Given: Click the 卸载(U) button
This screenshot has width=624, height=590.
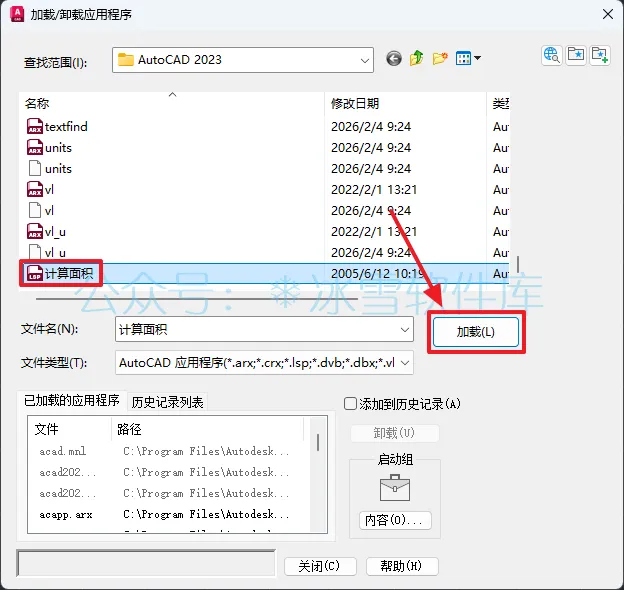Looking at the screenshot, I should click(x=394, y=433).
